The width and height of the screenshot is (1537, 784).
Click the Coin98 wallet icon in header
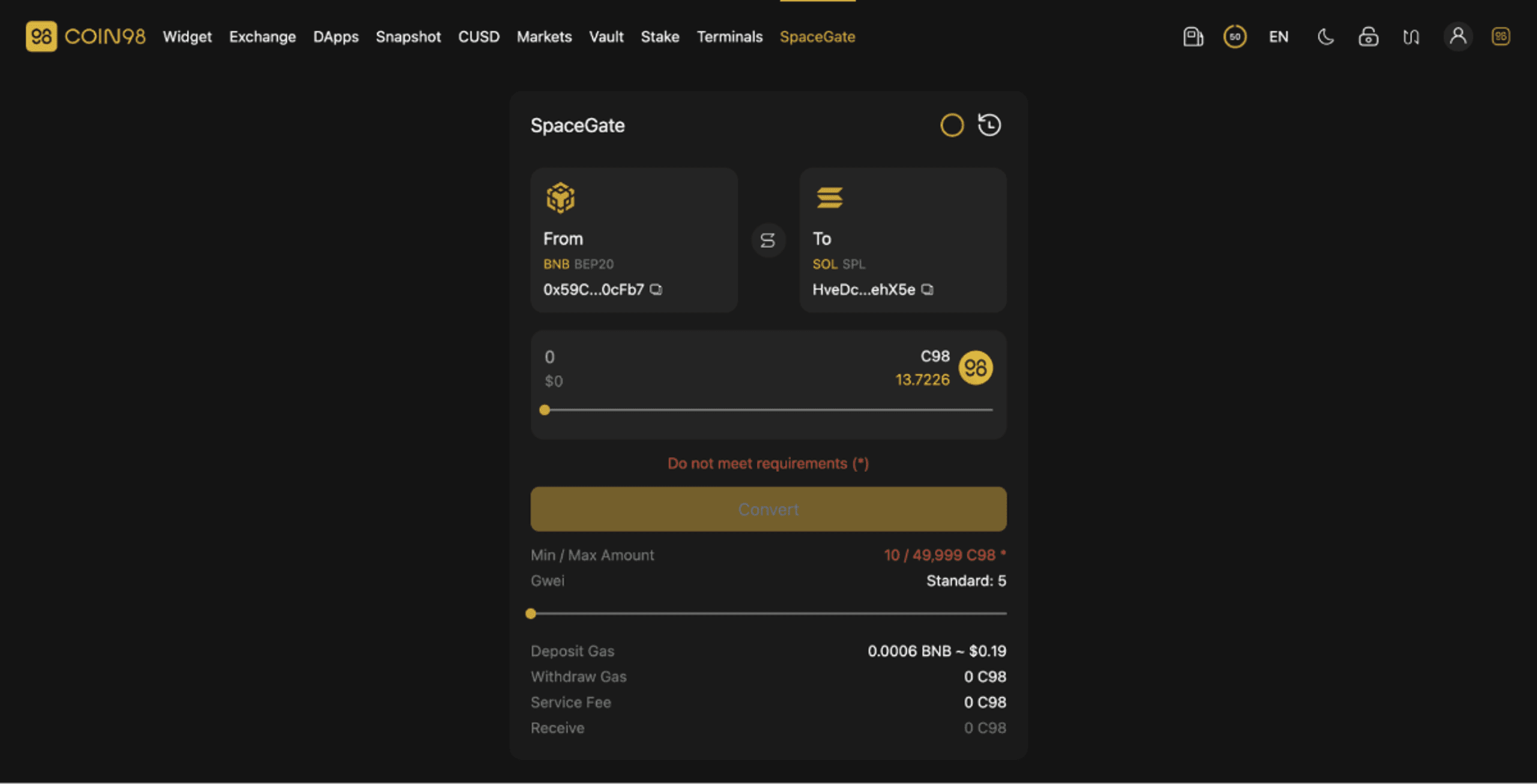point(1500,37)
